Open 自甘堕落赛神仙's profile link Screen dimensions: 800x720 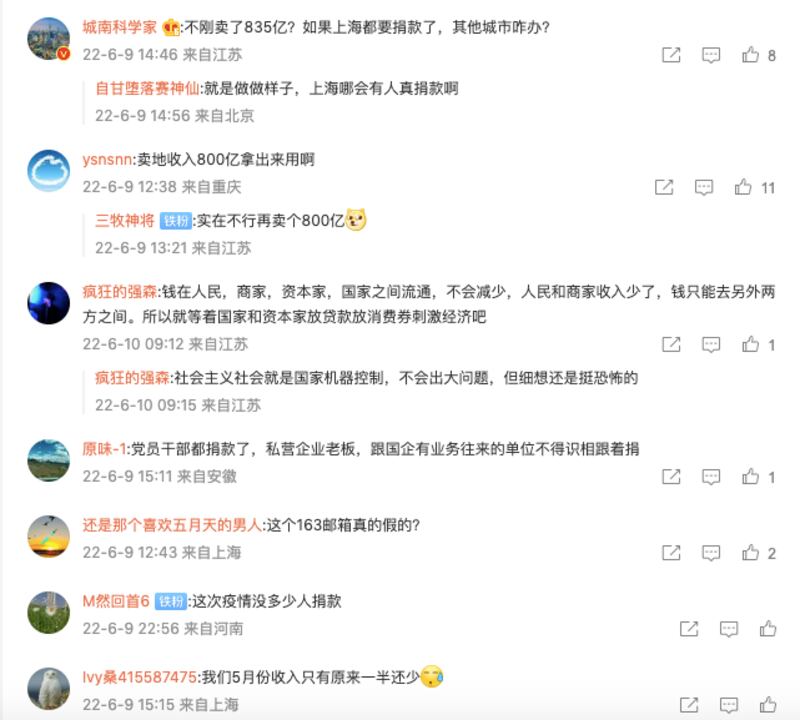click(x=147, y=88)
